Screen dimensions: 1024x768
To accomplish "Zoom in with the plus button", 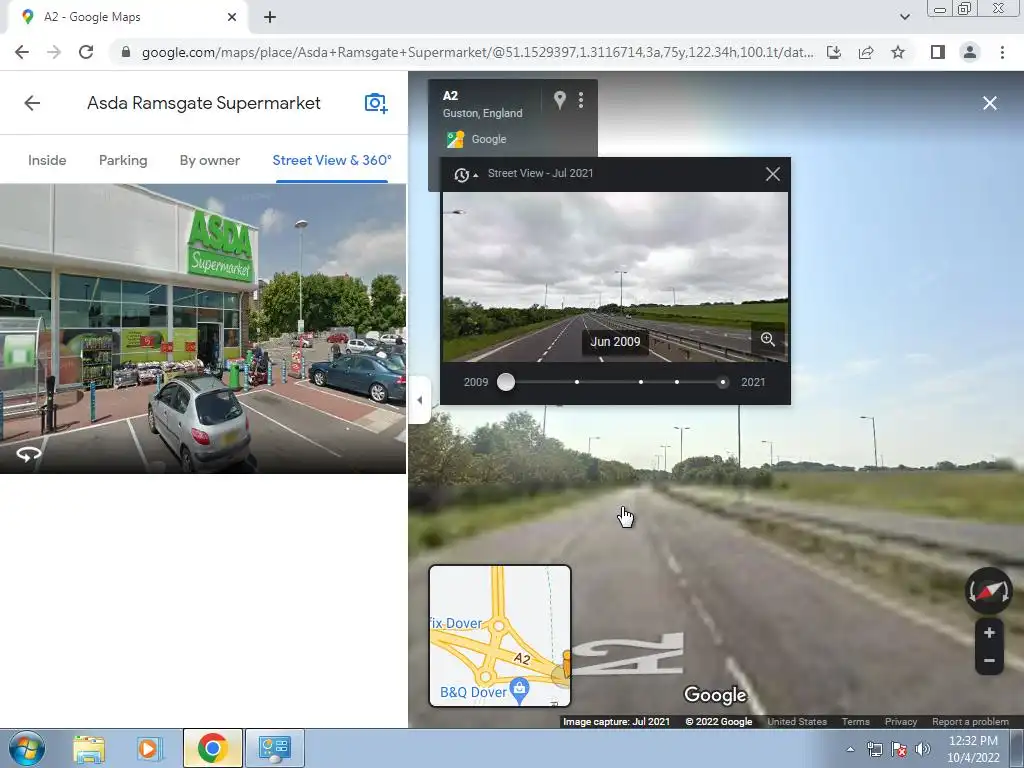I will point(989,633).
